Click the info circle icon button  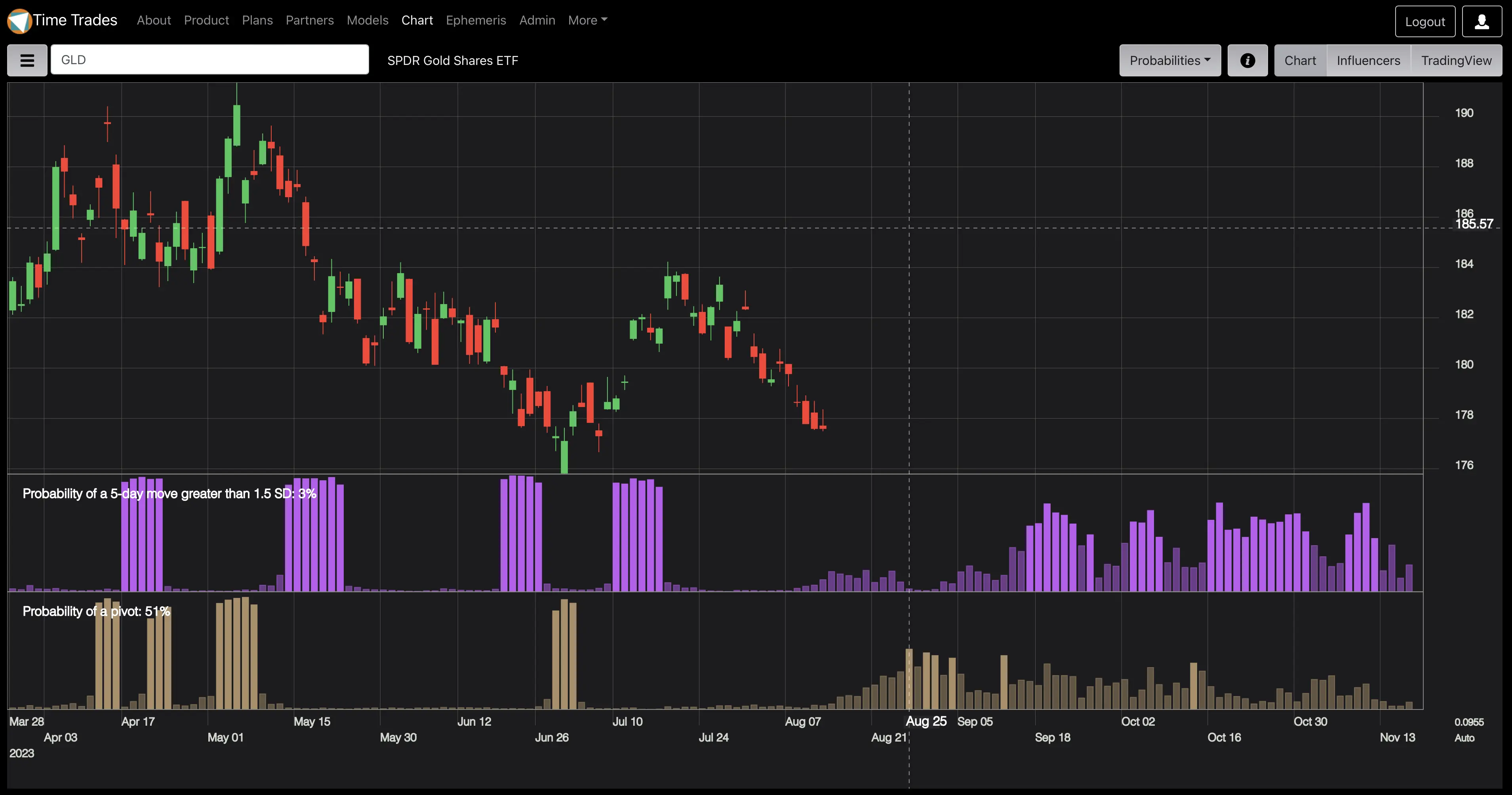point(1247,61)
